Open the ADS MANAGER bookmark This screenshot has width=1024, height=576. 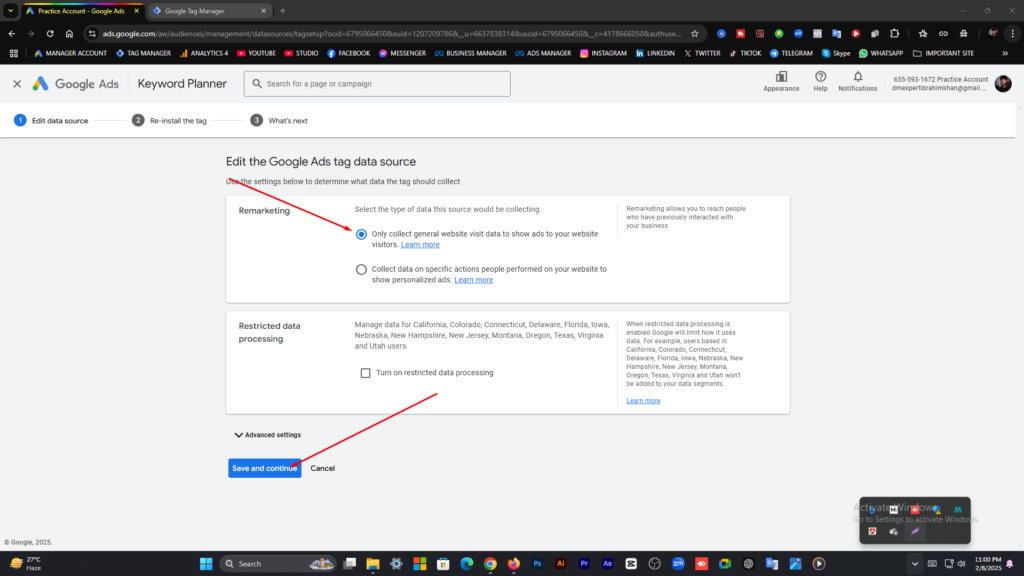pyautogui.click(x=543, y=54)
